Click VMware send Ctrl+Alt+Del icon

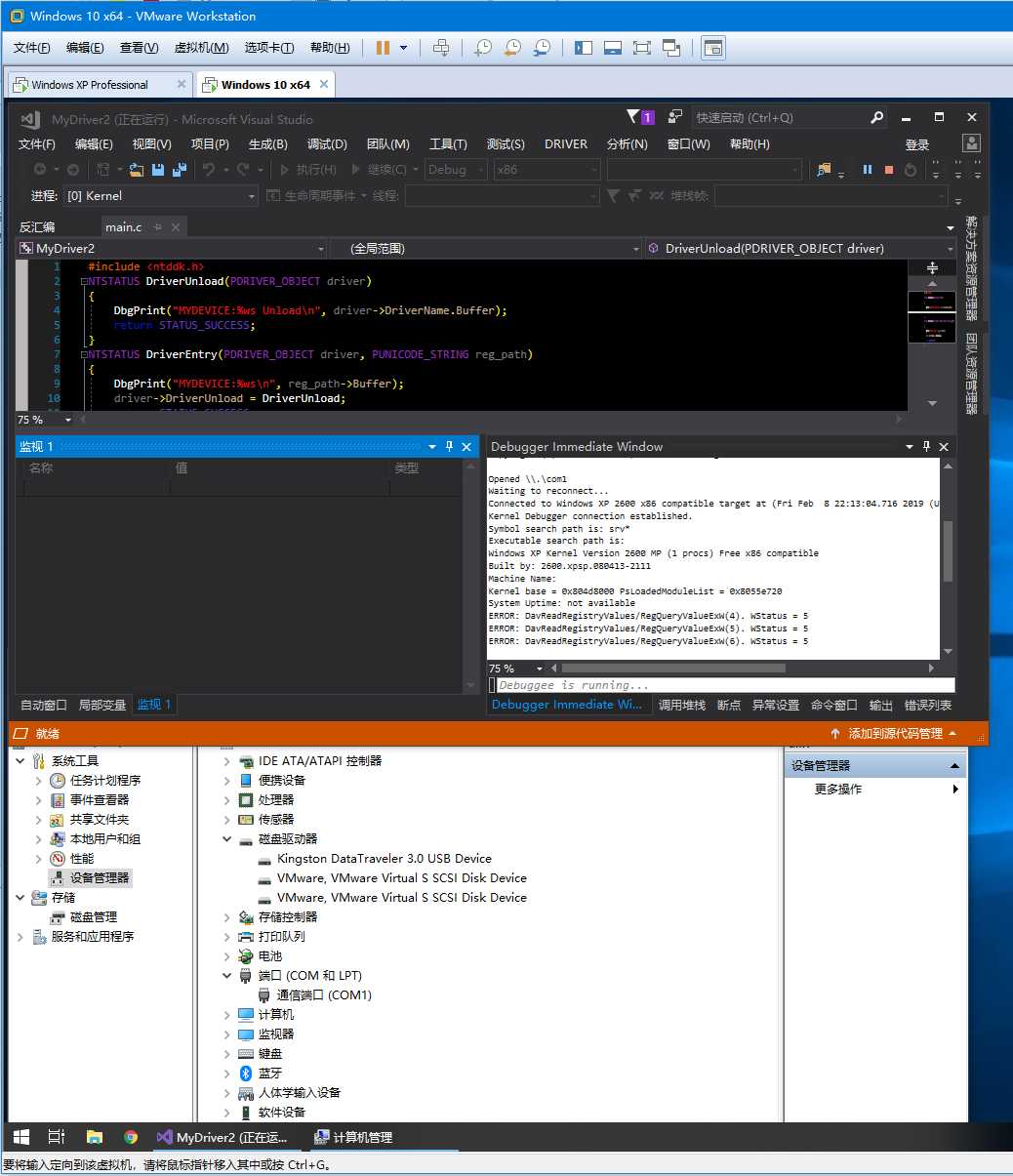[441, 47]
